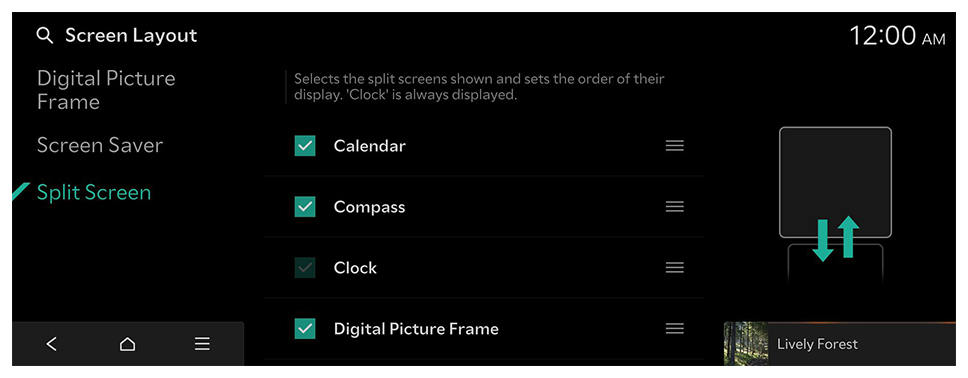Open the home screen icon

127,344
